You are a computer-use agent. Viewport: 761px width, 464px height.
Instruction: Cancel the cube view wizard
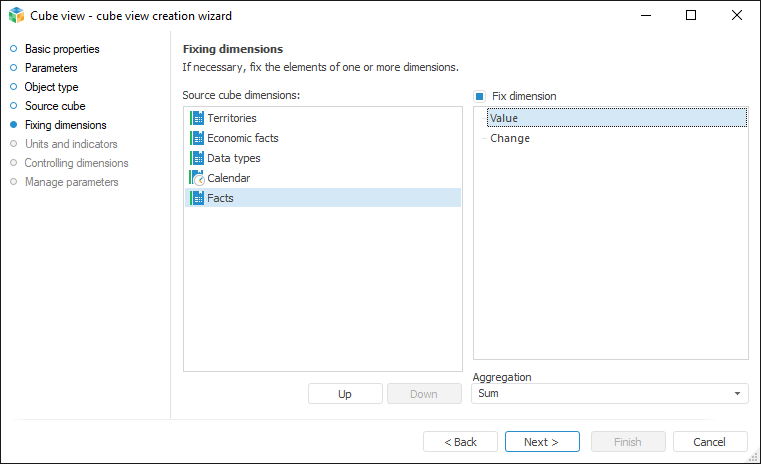710,442
